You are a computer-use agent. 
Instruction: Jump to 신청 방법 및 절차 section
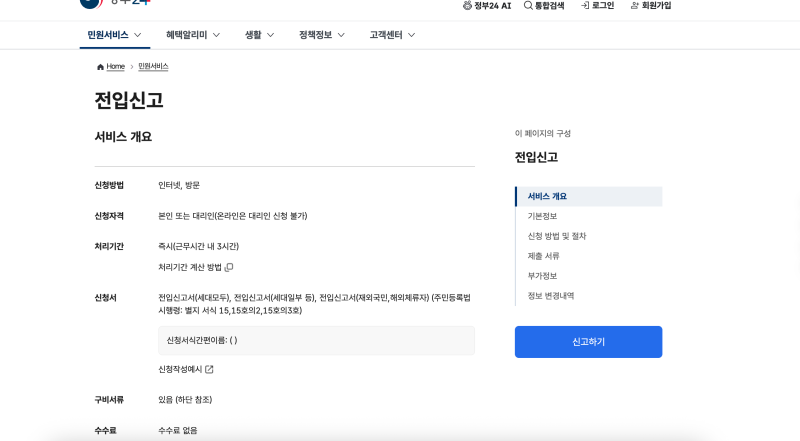pos(557,236)
